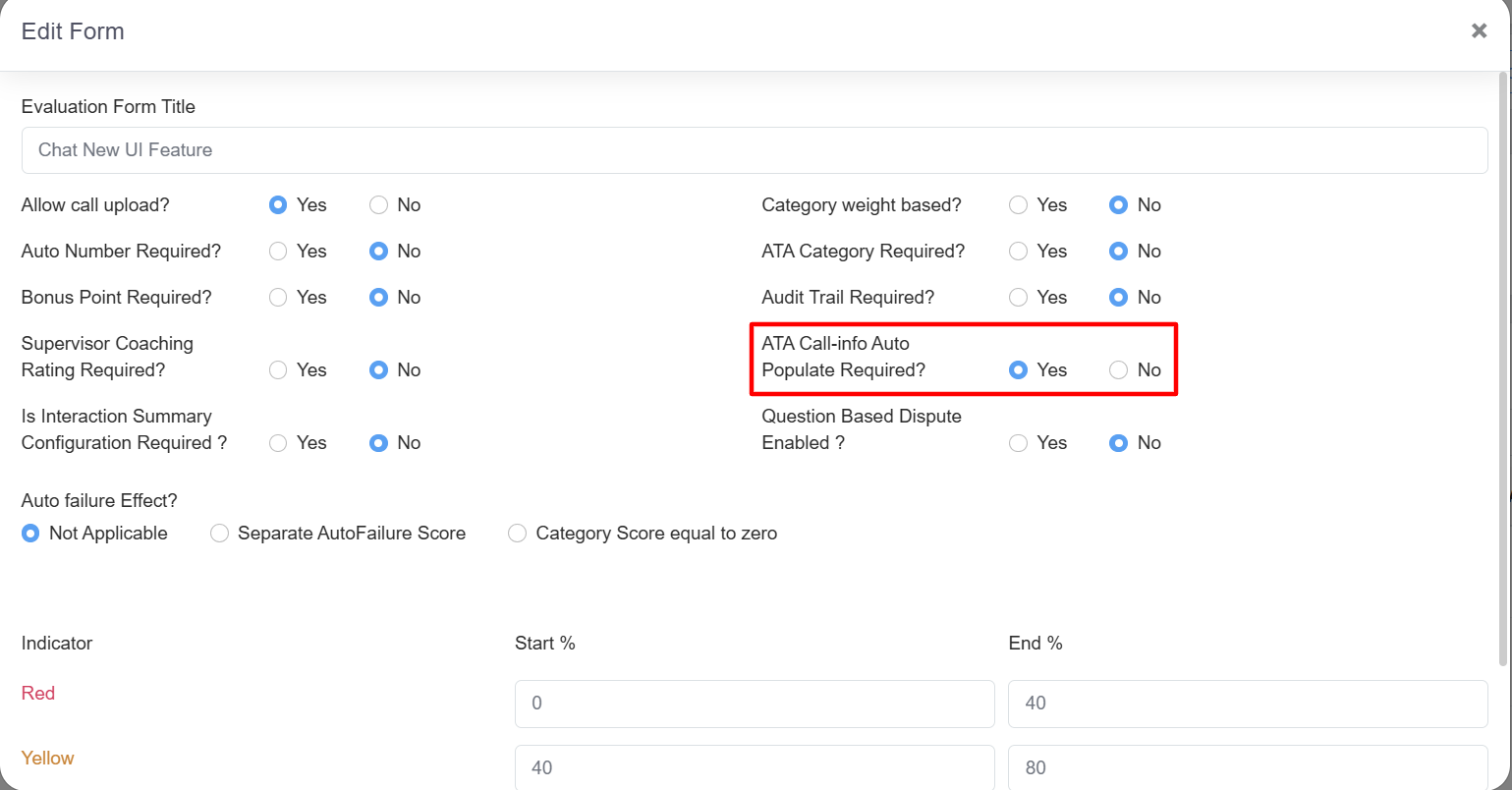Set Interaction Summary Configuration Required to Yes
Viewport: 1512px width, 790px height.
(279, 443)
